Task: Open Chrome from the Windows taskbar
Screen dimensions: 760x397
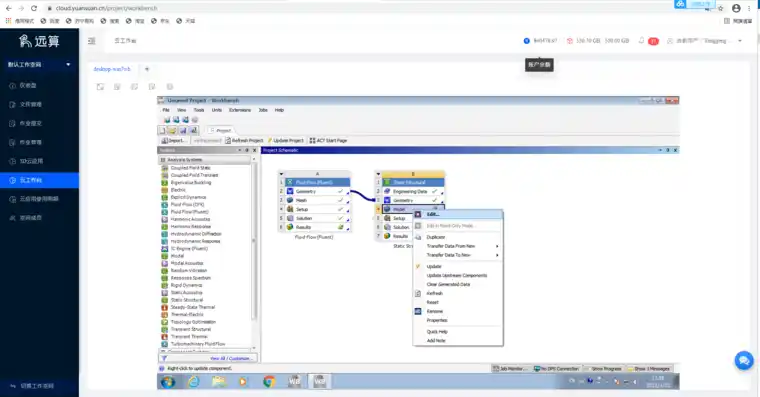Action: point(269,381)
